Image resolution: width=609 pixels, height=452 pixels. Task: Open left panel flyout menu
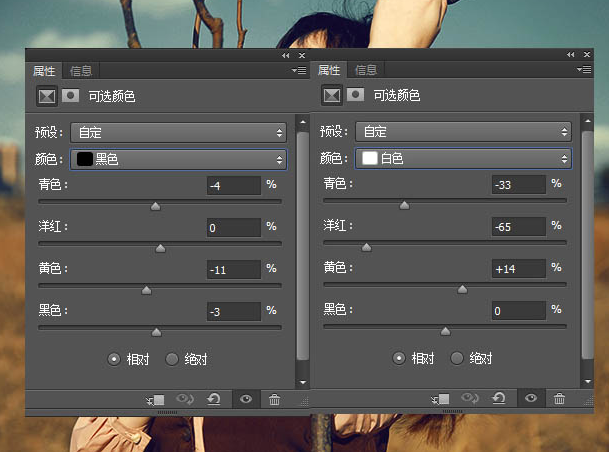pyautogui.click(x=299, y=70)
